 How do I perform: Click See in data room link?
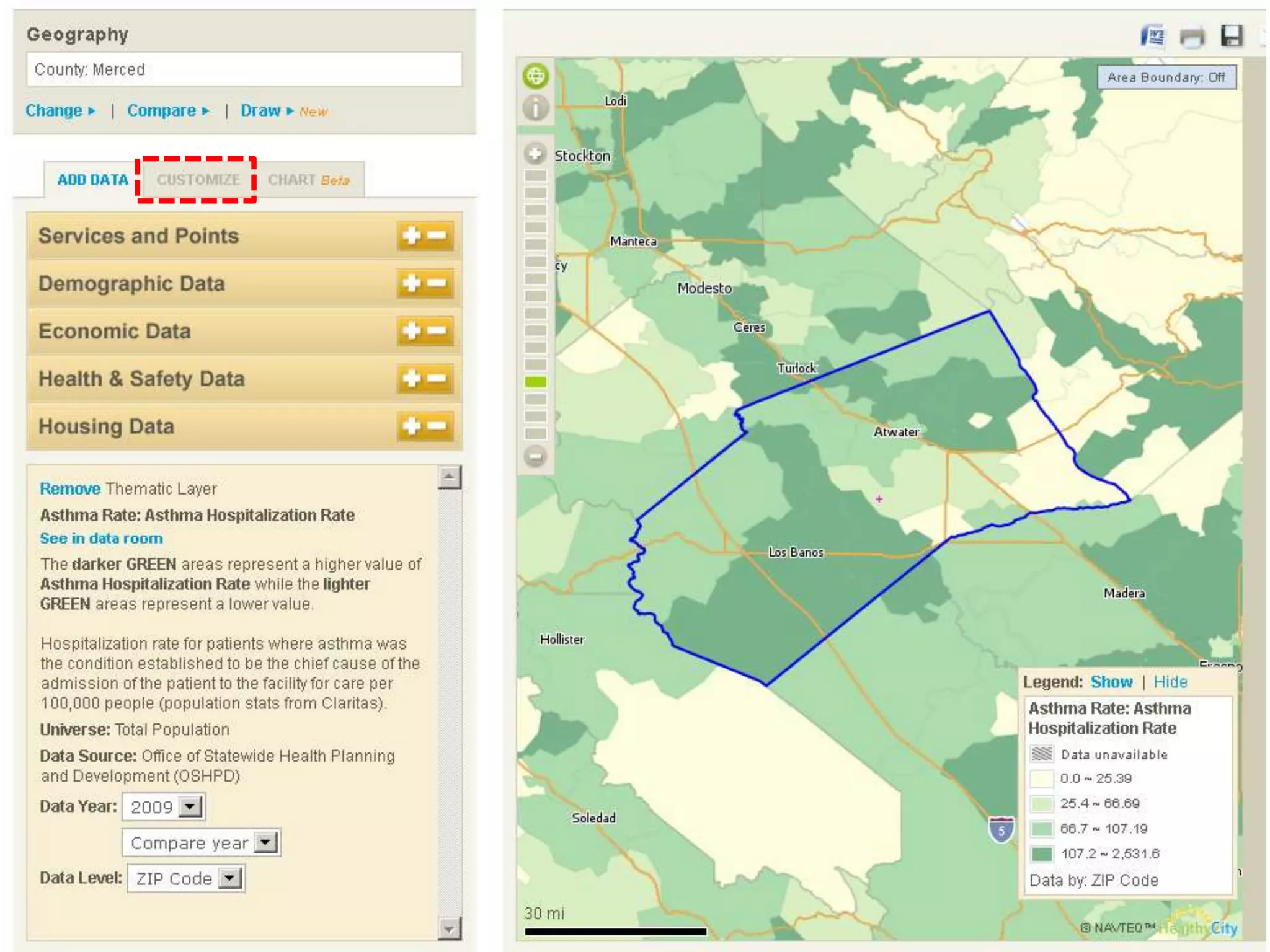pos(101,538)
